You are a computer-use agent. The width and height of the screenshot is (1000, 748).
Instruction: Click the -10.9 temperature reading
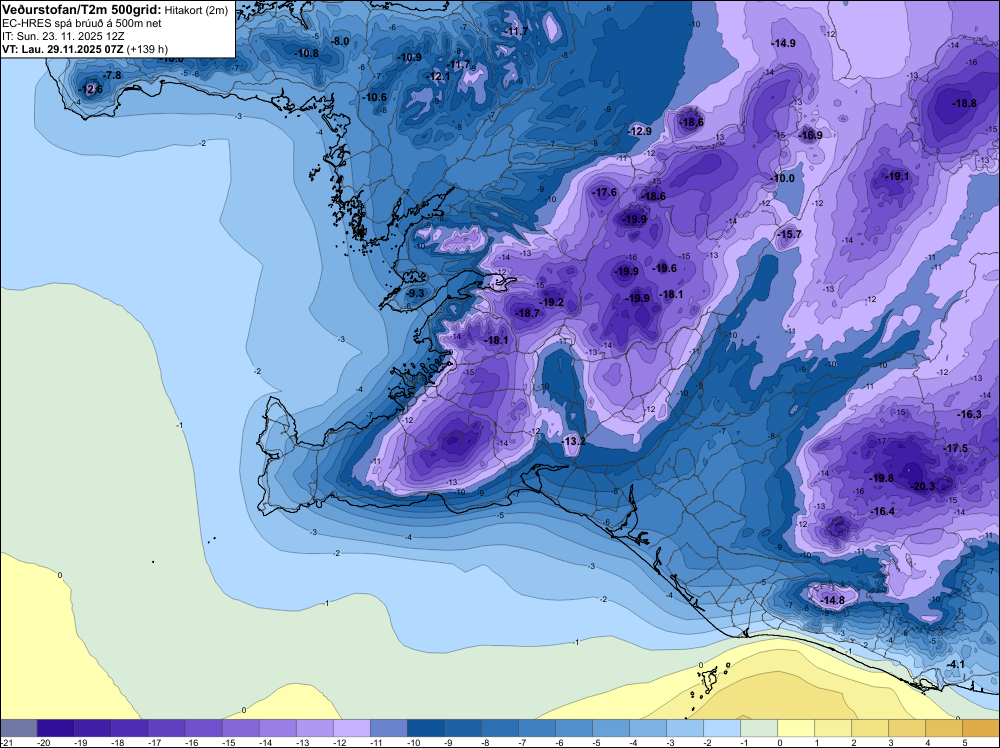coord(410,57)
